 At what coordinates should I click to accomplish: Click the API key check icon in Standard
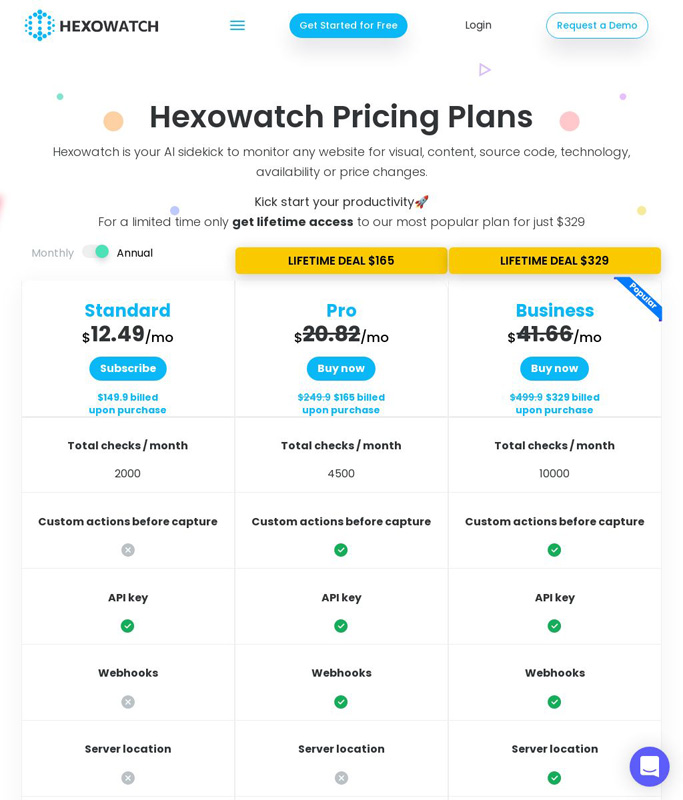coord(127,626)
